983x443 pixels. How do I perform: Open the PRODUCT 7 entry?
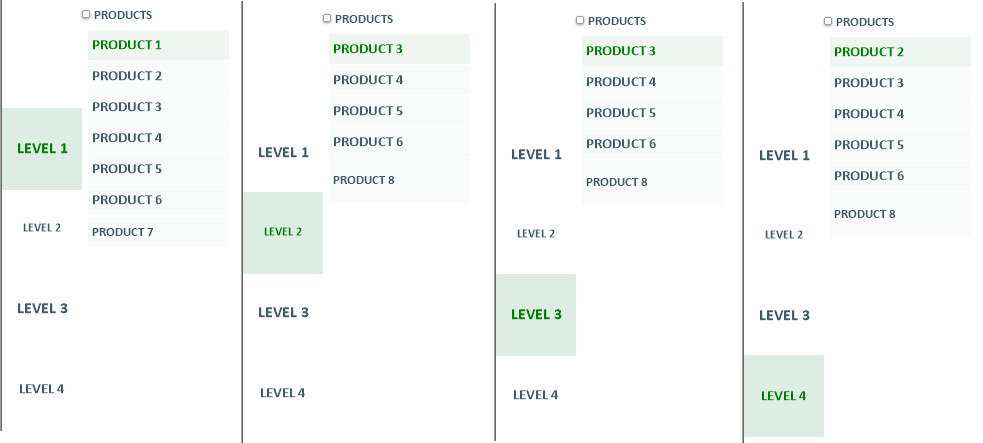tap(158, 232)
